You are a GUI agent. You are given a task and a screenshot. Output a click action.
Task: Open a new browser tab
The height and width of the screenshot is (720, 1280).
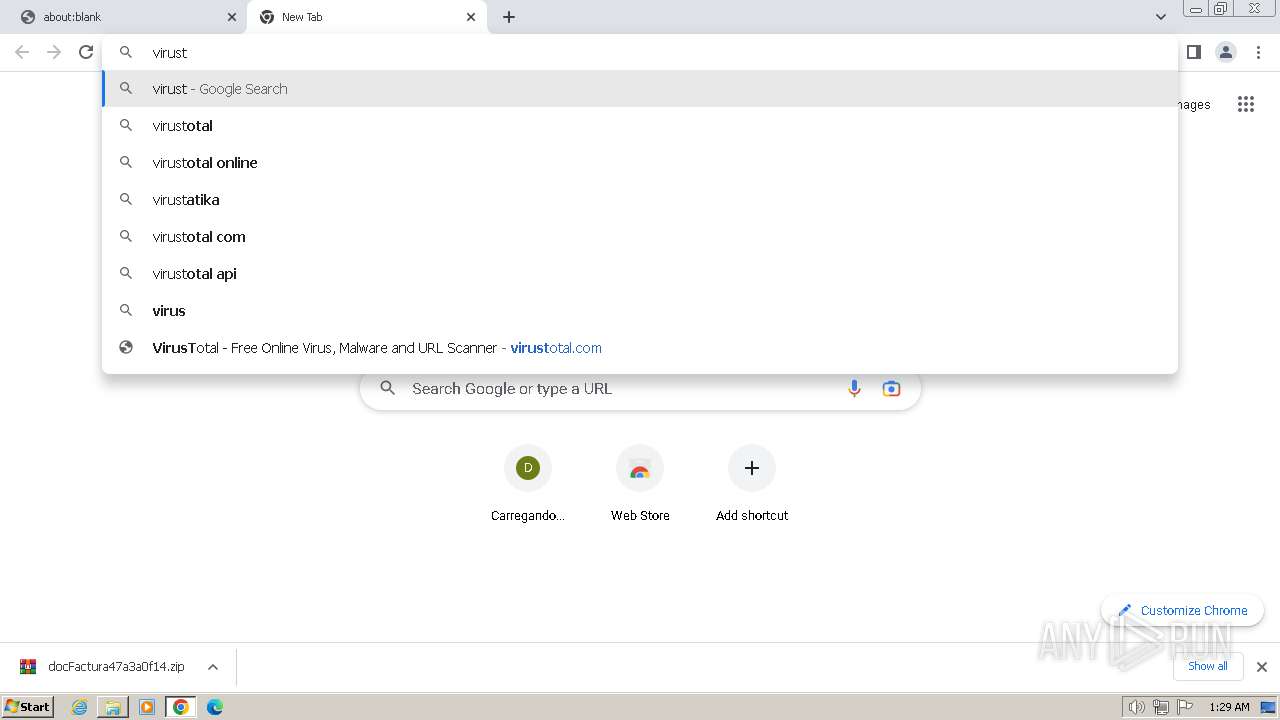(509, 17)
